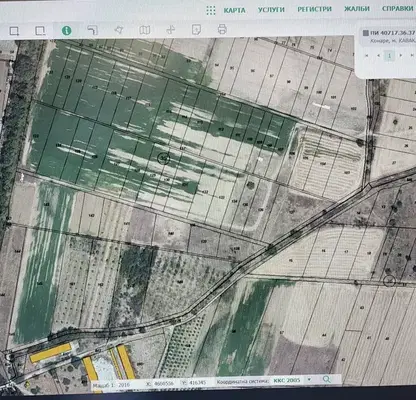Open the document sketch export icon
This screenshot has height=400, width=416.
click(196, 29)
